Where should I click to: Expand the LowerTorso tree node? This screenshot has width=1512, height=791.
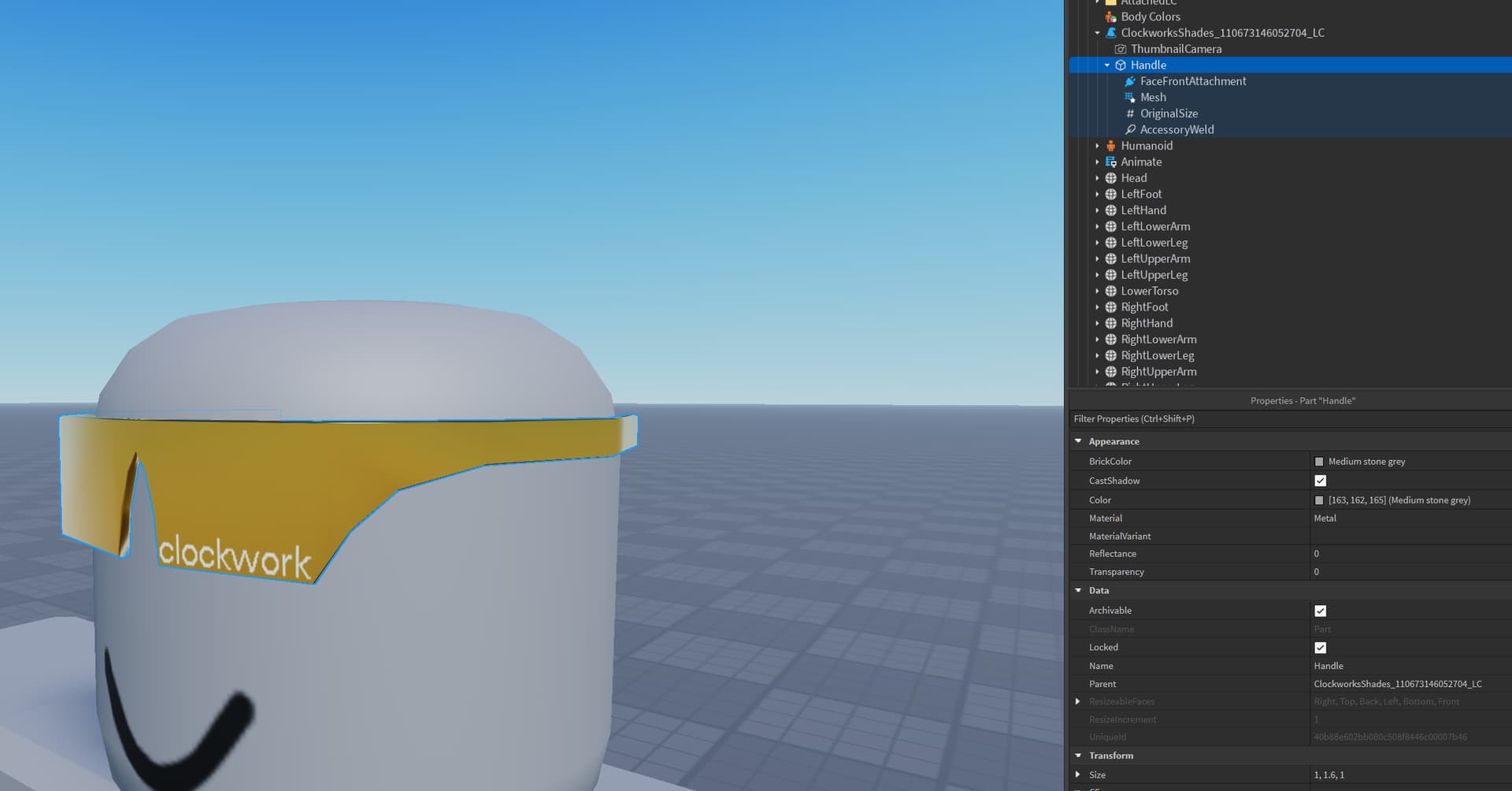1097,292
